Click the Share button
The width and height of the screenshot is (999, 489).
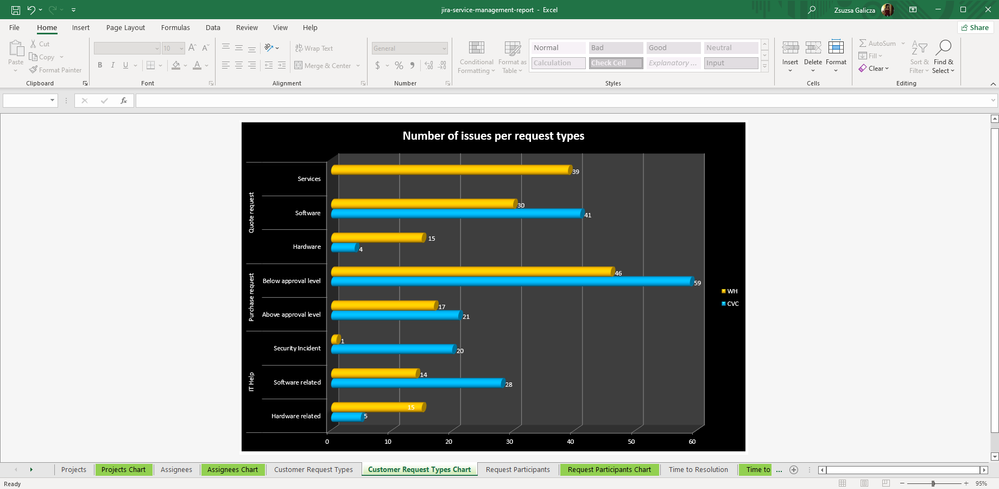tap(975, 27)
